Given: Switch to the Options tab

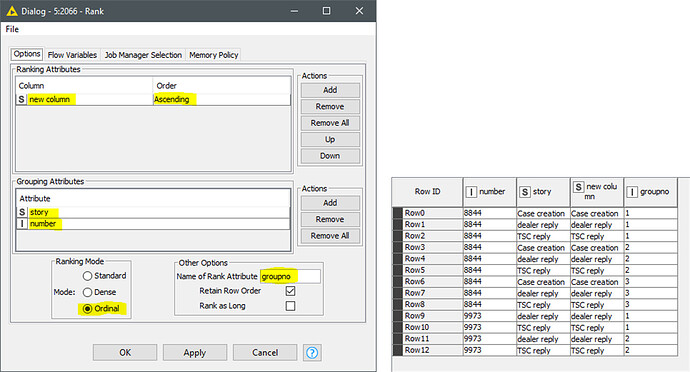Looking at the screenshot, I should tap(27, 54).
